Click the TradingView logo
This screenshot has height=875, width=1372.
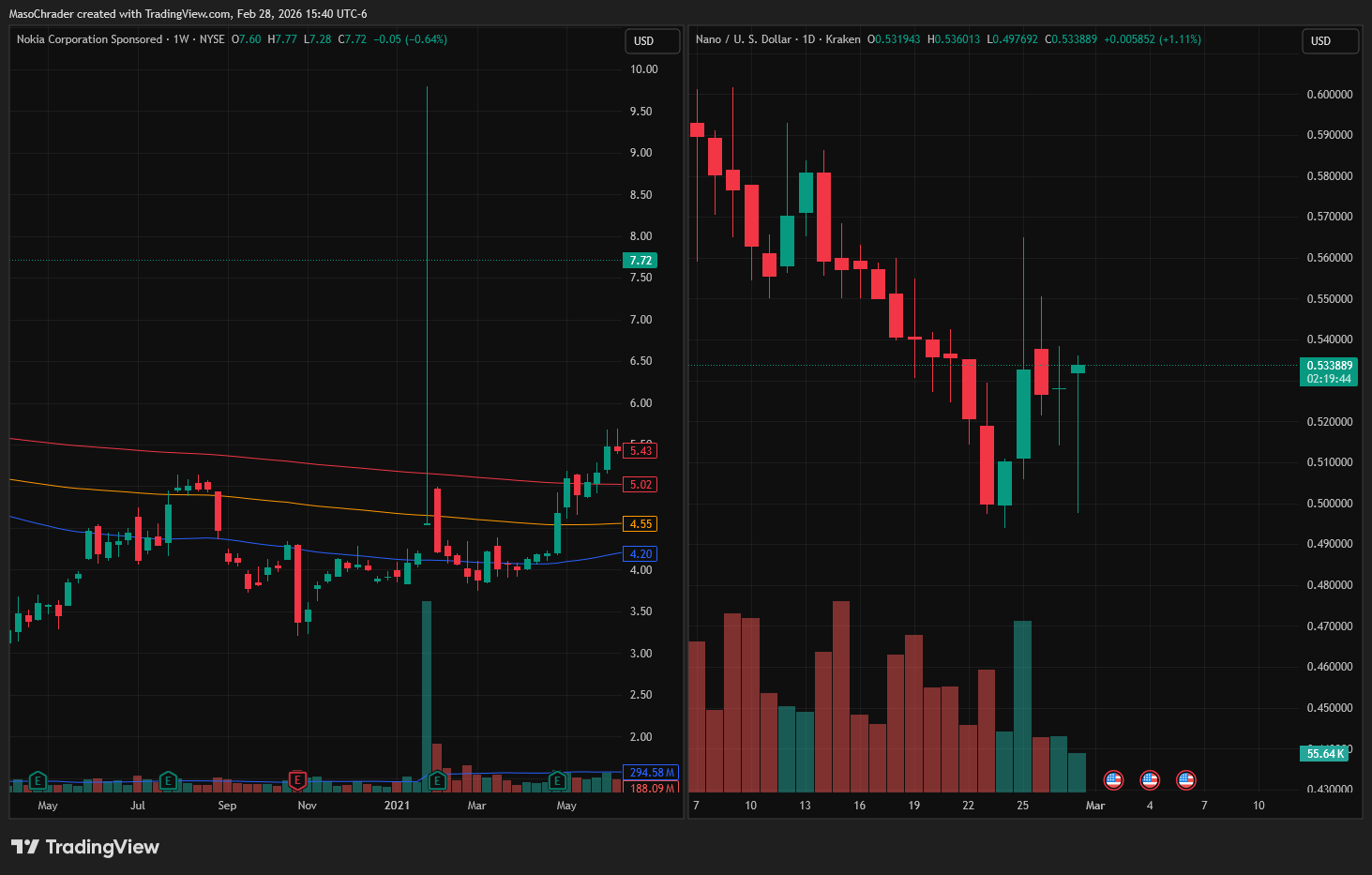85,847
